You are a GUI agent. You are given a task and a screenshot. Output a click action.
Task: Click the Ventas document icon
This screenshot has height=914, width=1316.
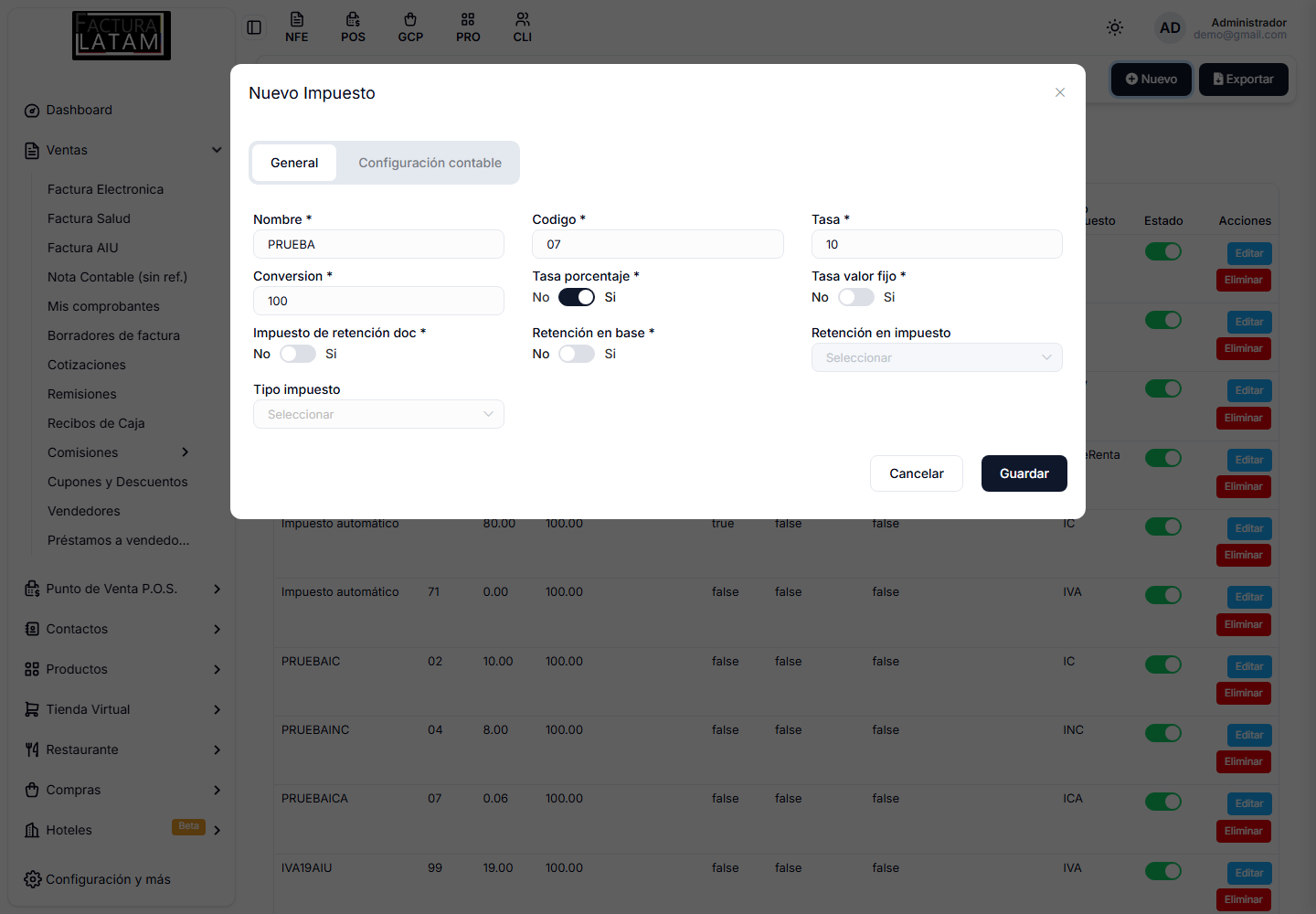(x=32, y=151)
